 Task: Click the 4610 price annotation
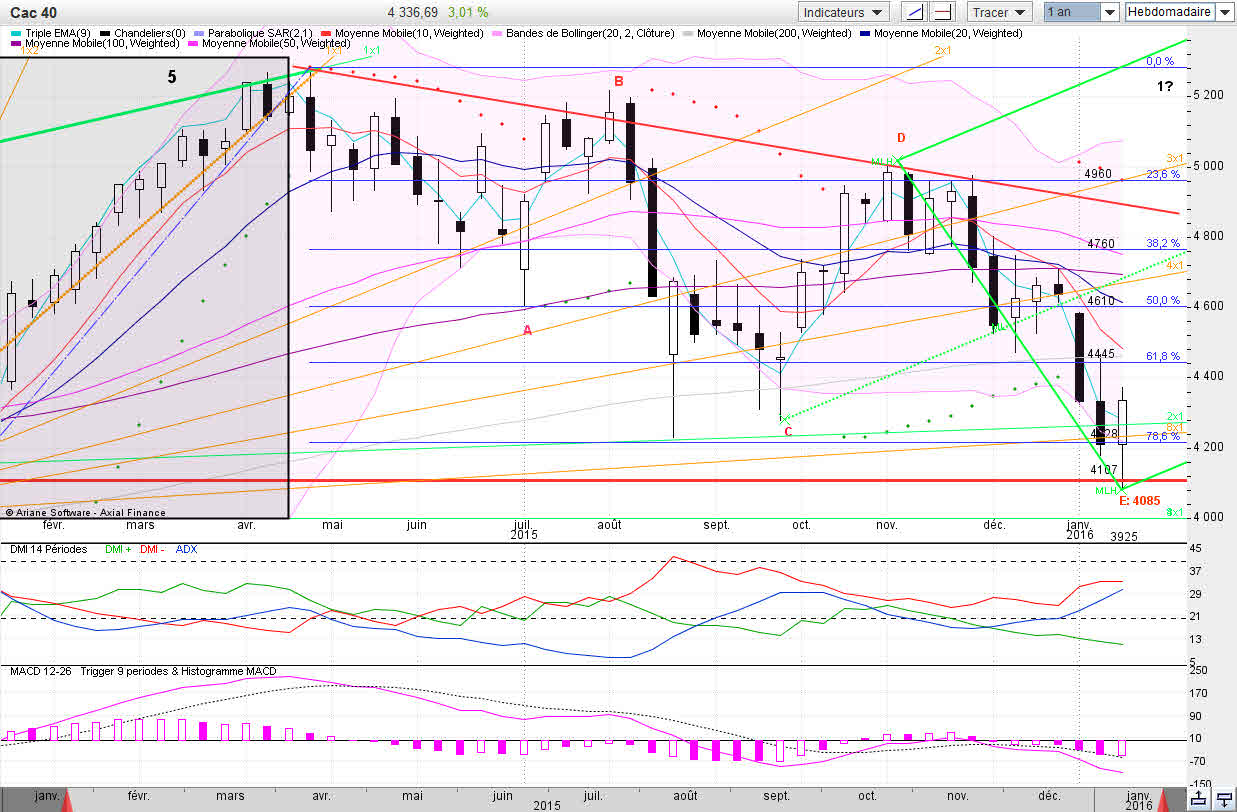[1101, 300]
